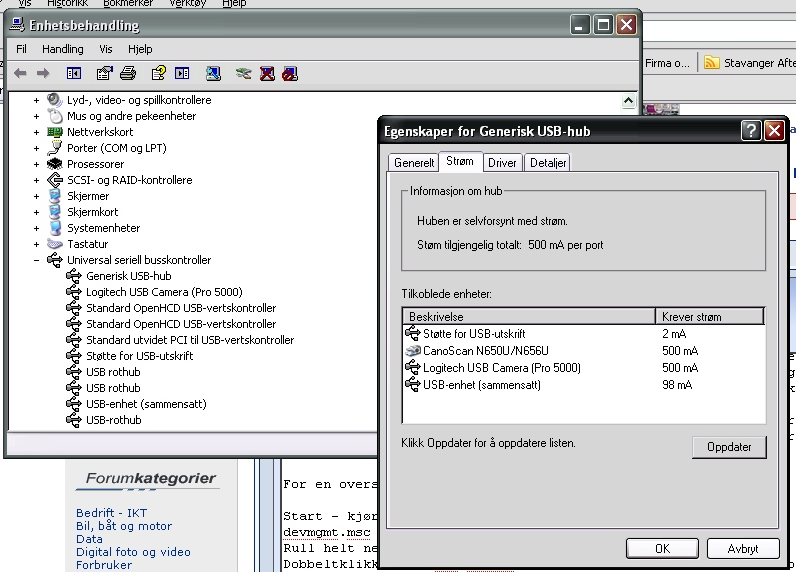Click the Update driver toolbar icon
Viewport: 796px width, 572px height.
click(x=243, y=73)
